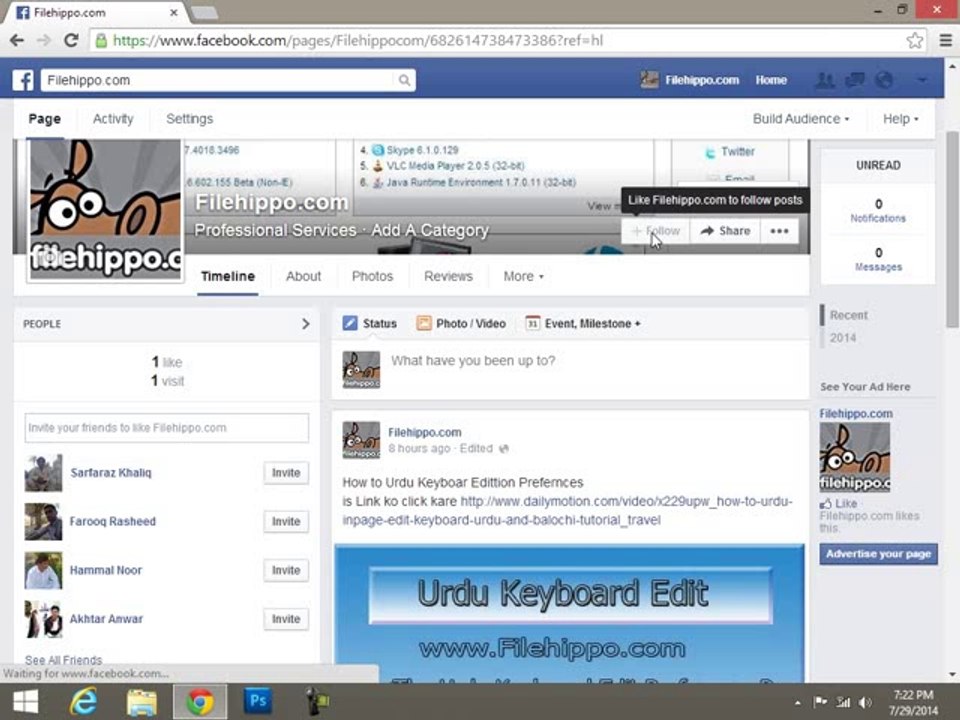Click the Facebook logo icon

(23, 80)
